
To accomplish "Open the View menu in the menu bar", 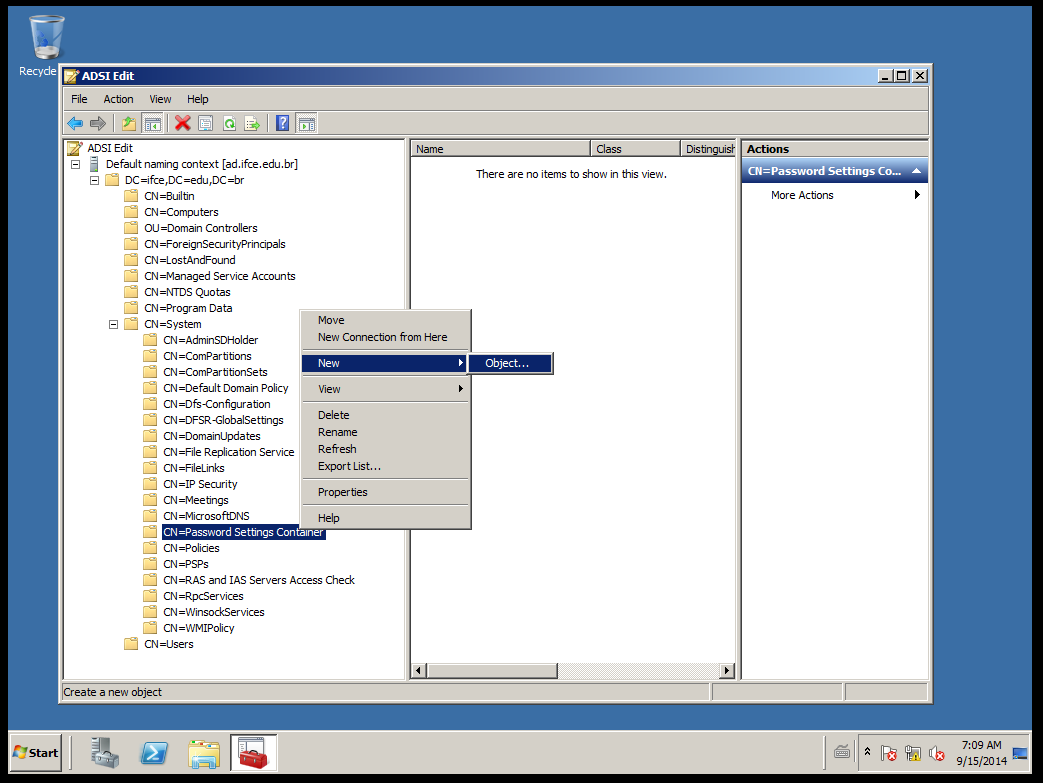I will pos(160,99).
